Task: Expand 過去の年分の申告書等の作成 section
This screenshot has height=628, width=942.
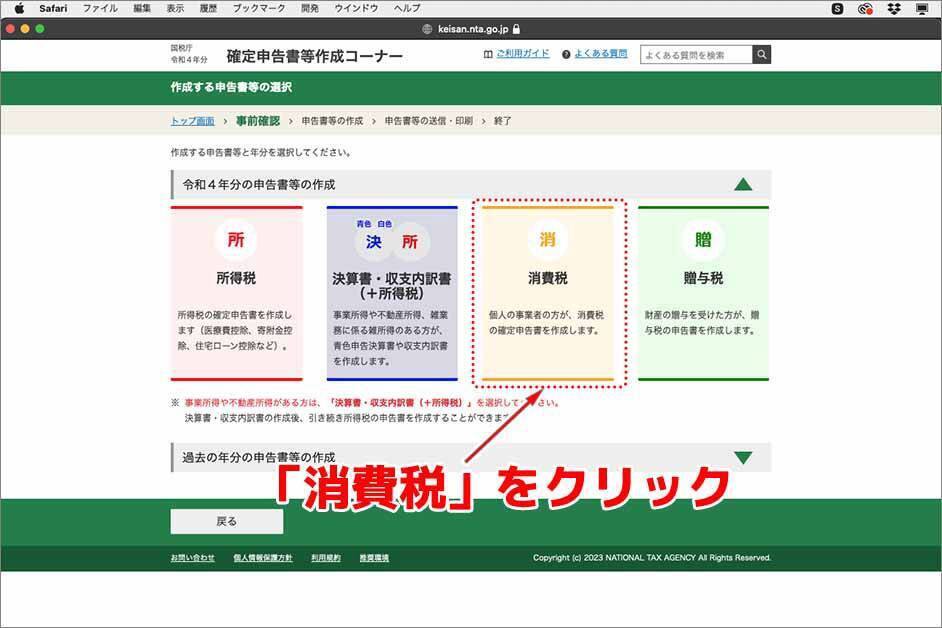Action: (x=471, y=457)
